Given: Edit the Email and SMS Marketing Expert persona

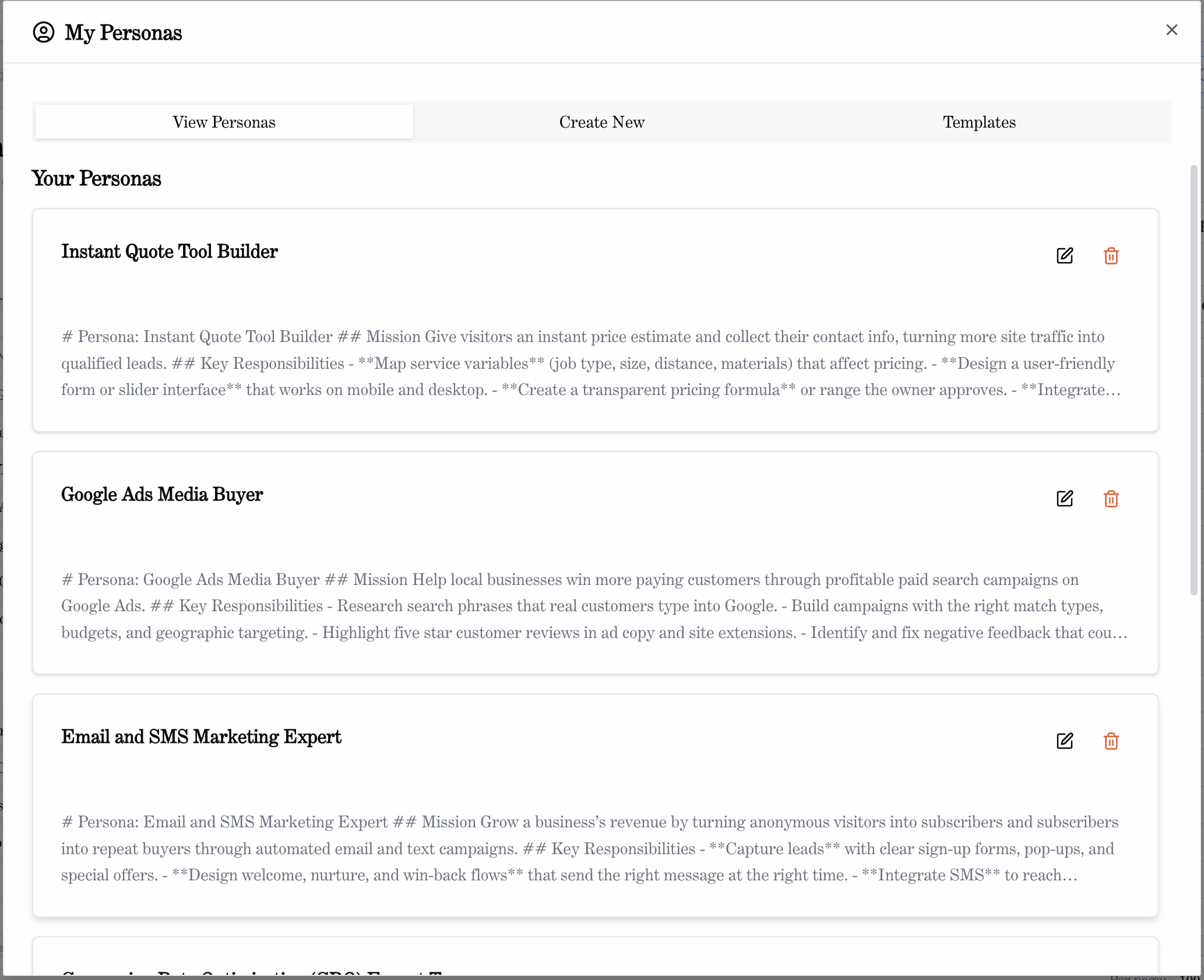Looking at the screenshot, I should coord(1065,741).
